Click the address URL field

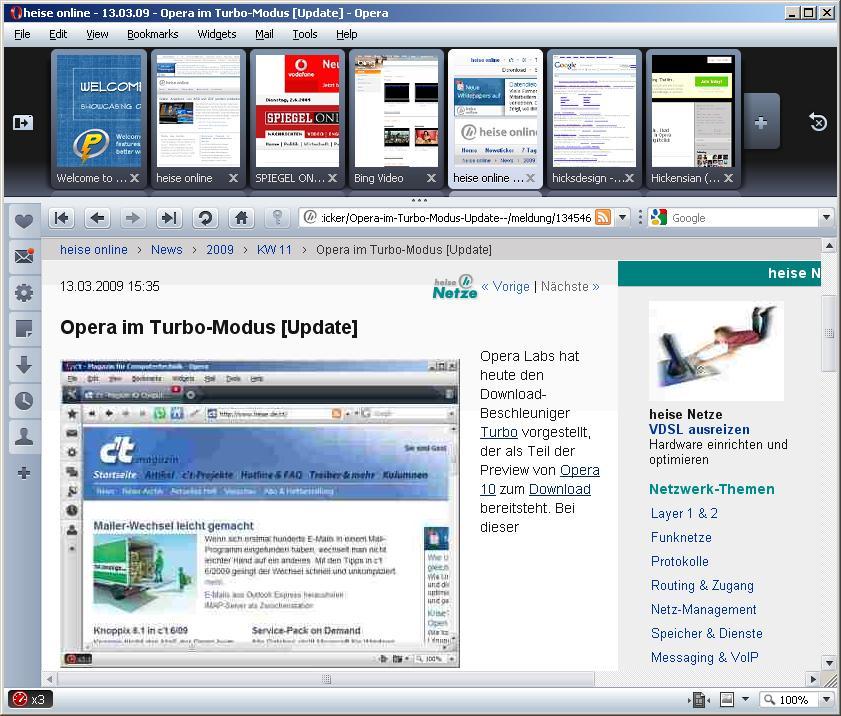point(455,218)
